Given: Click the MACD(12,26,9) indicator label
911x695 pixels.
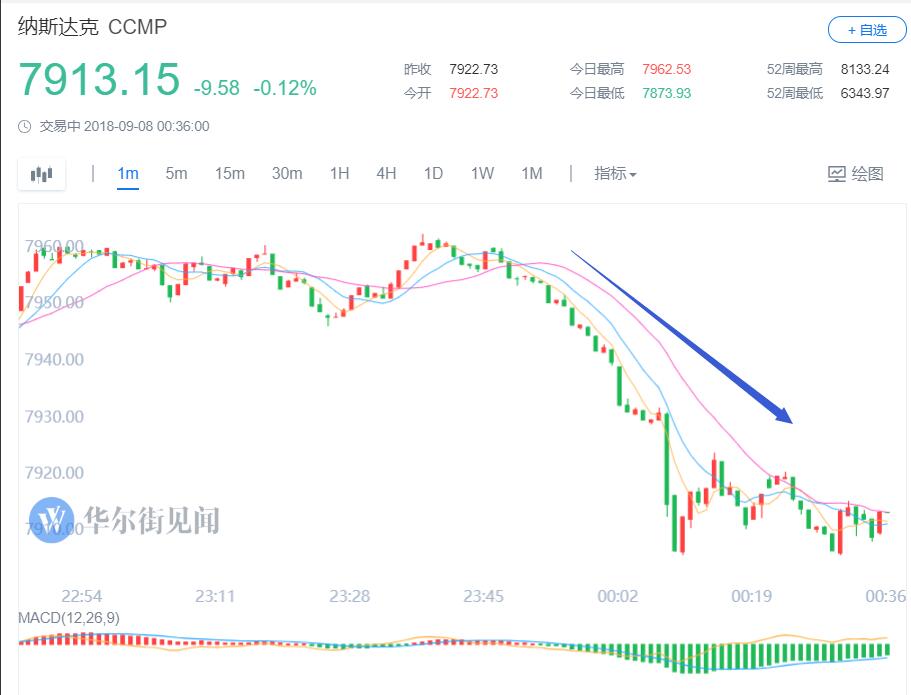Looking at the screenshot, I should 69,618.
